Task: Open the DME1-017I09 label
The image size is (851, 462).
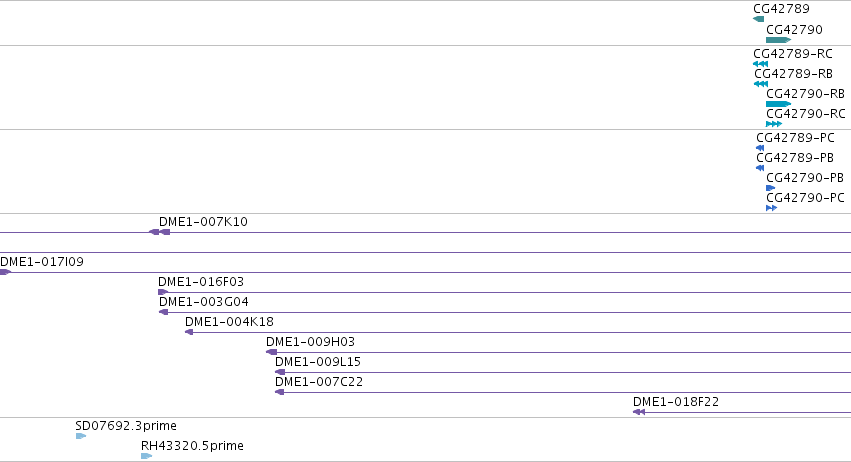Action: (x=42, y=262)
